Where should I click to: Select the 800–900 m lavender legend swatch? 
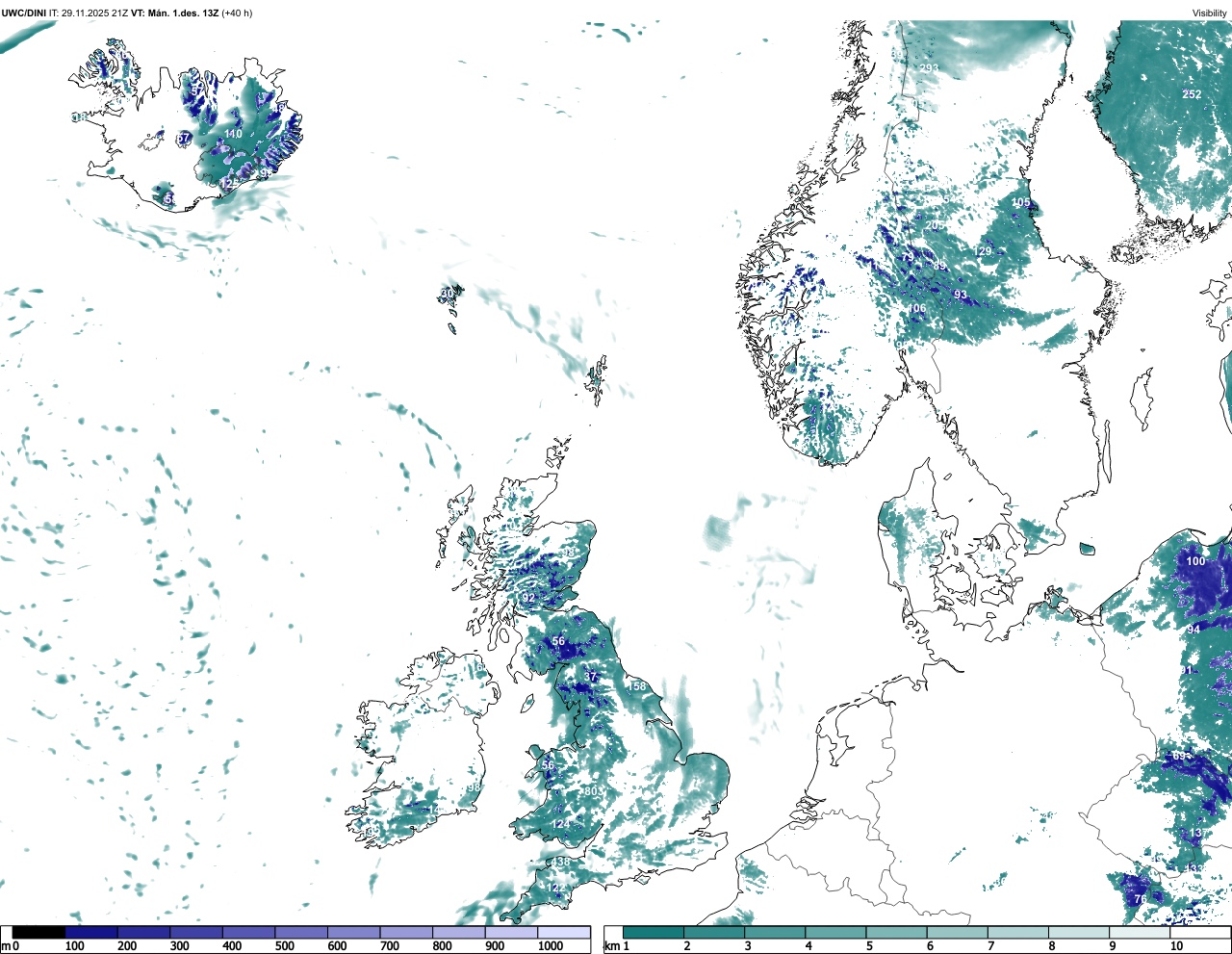tap(458, 932)
